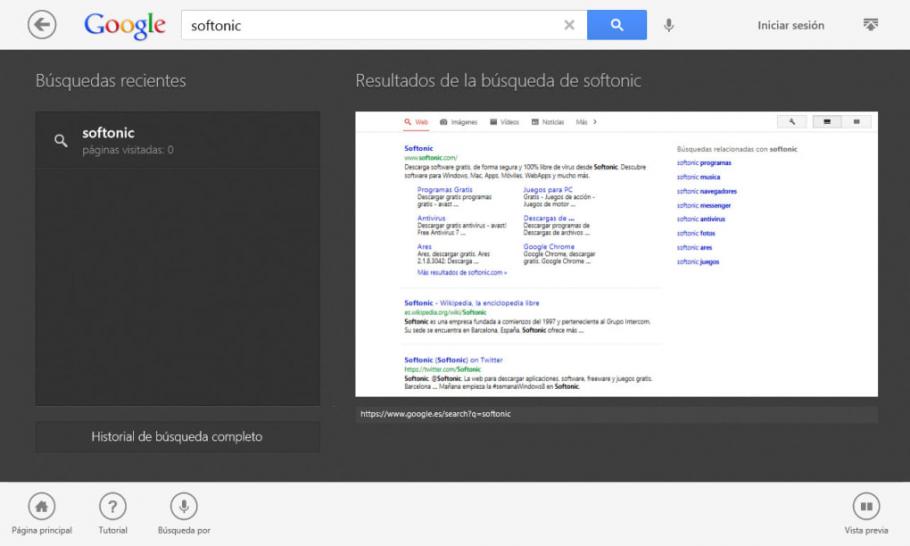Tap the Búsqueda por voice icon

[183, 504]
